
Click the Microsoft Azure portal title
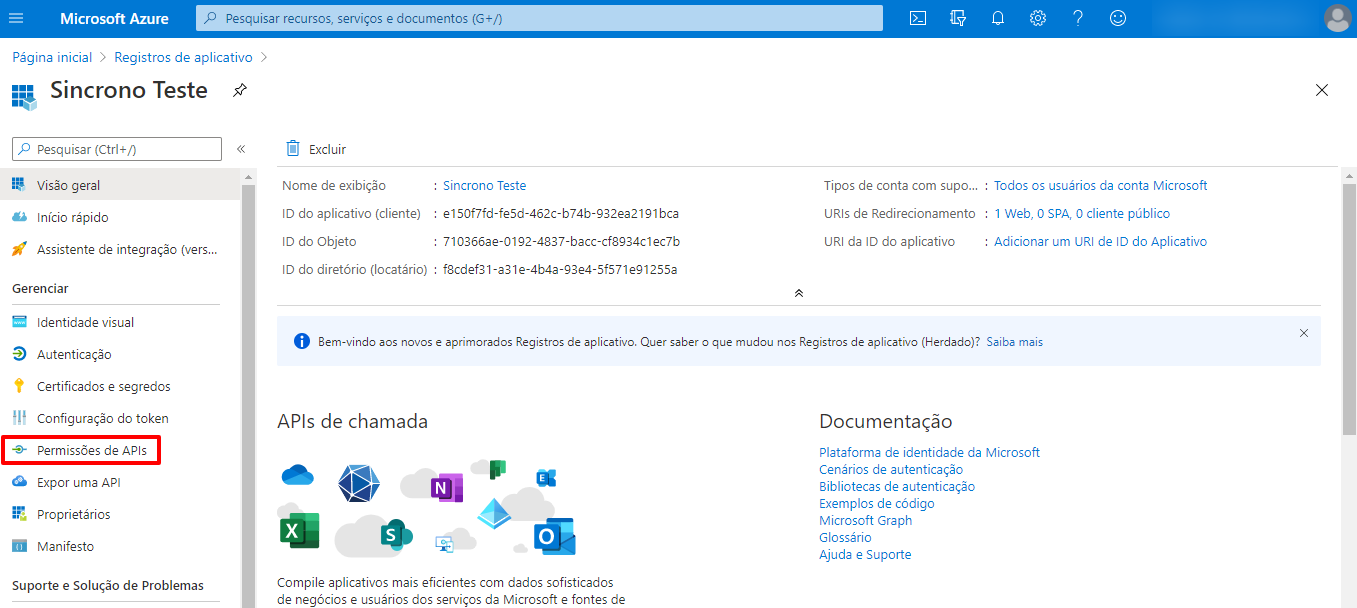click(x=114, y=18)
